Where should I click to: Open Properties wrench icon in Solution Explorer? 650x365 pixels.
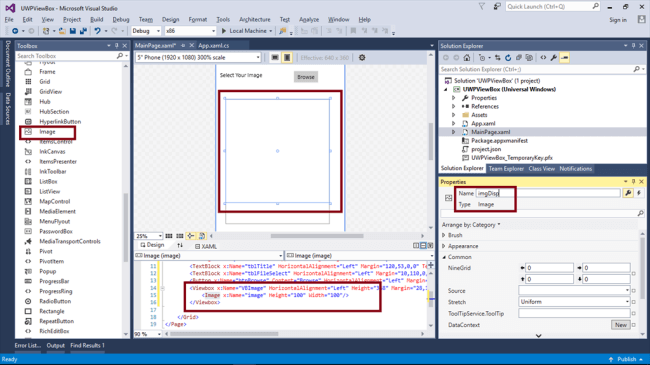[x=553, y=58]
